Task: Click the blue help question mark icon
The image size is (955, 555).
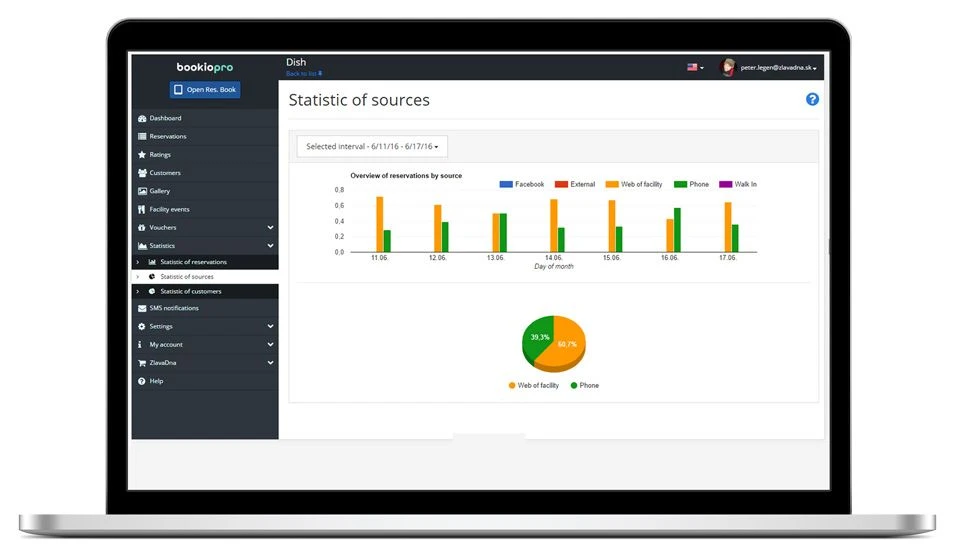Action: click(812, 99)
